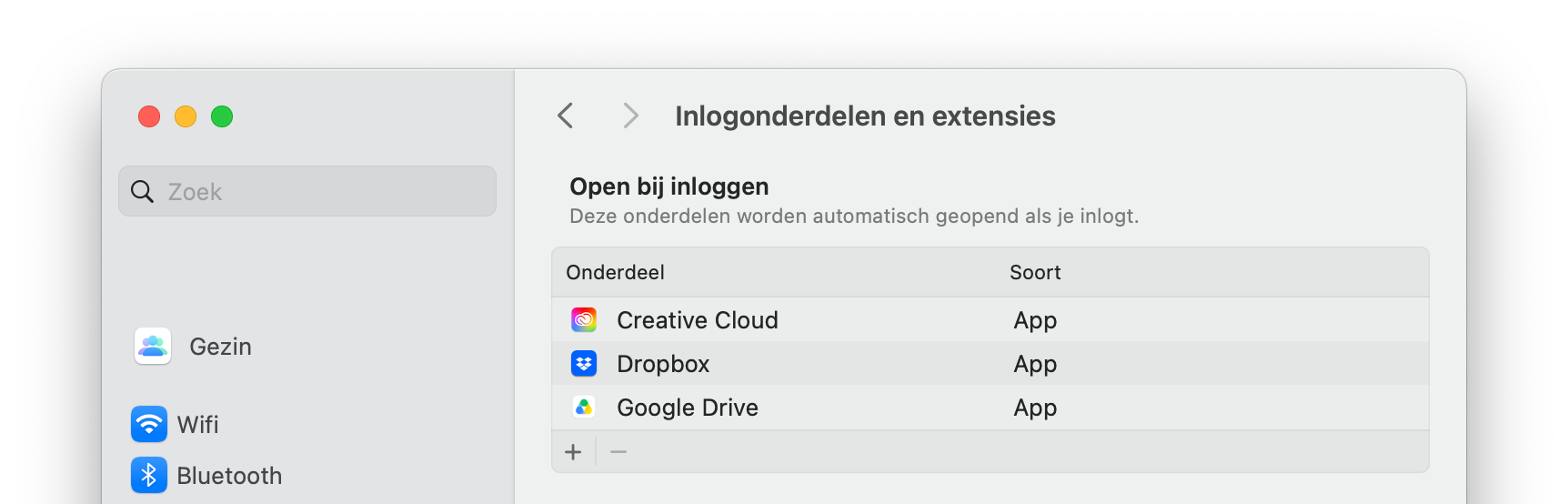The width and height of the screenshot is (1568, 504).
Task: Select the Dropbox row name
Action: pyautogui.click(x=663, y=364)
